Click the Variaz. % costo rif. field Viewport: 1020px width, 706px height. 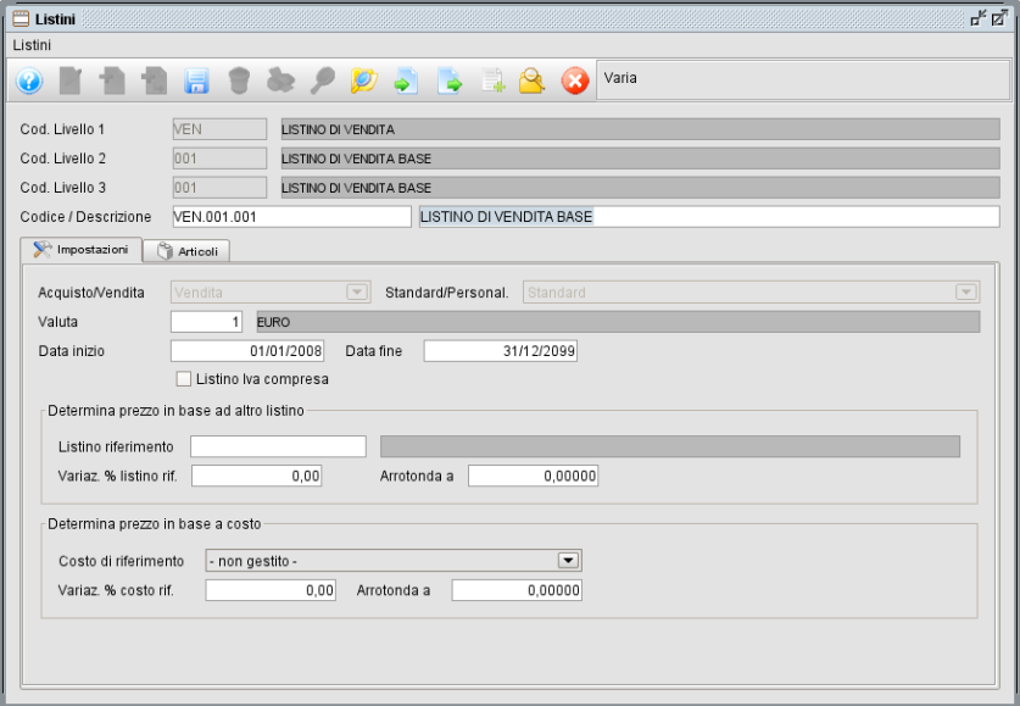[271, 590]
